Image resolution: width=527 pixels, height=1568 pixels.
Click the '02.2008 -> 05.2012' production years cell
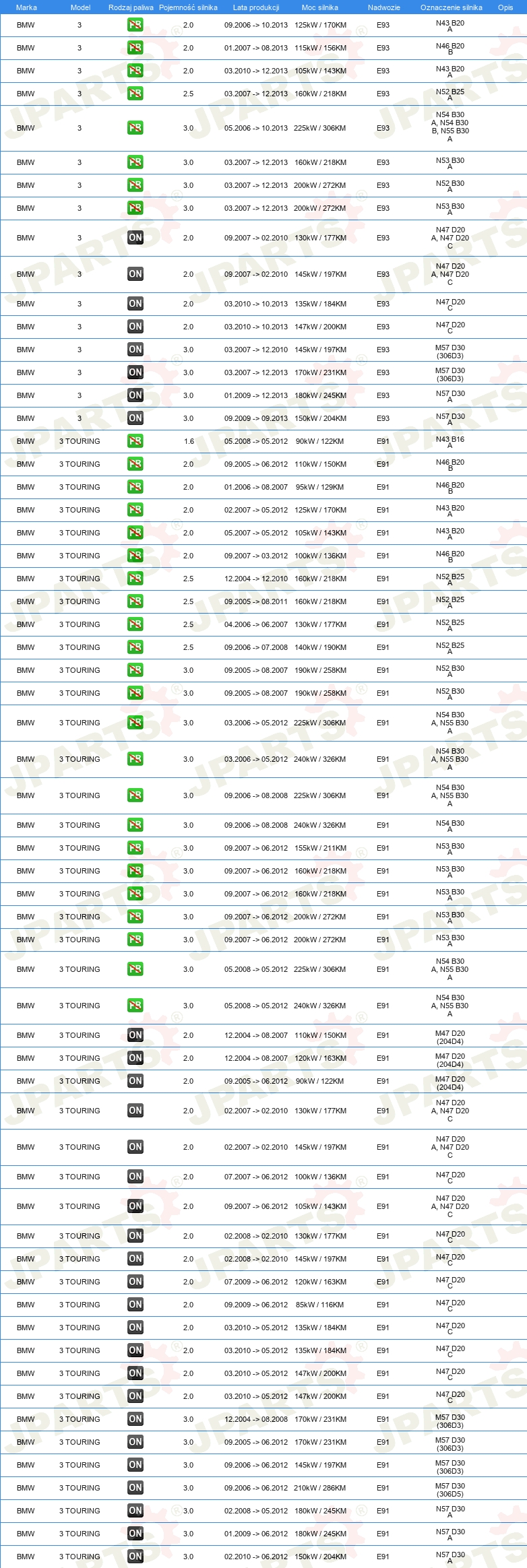[x=256, y=1511]
